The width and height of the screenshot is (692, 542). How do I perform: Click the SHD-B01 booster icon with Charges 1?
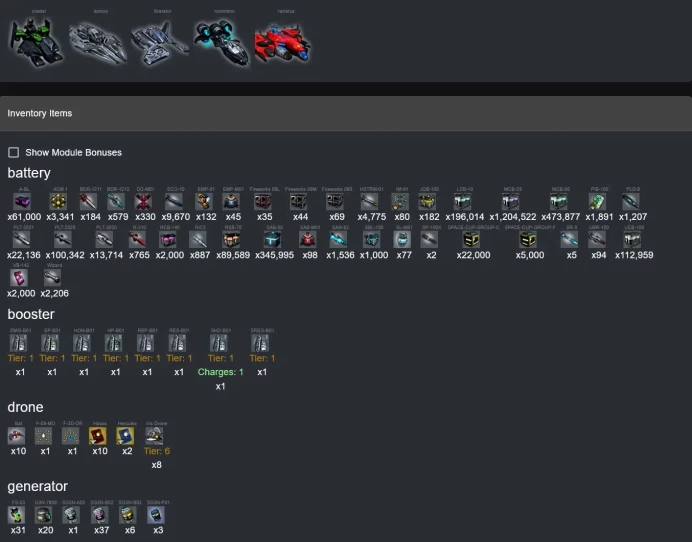[218, 343]
